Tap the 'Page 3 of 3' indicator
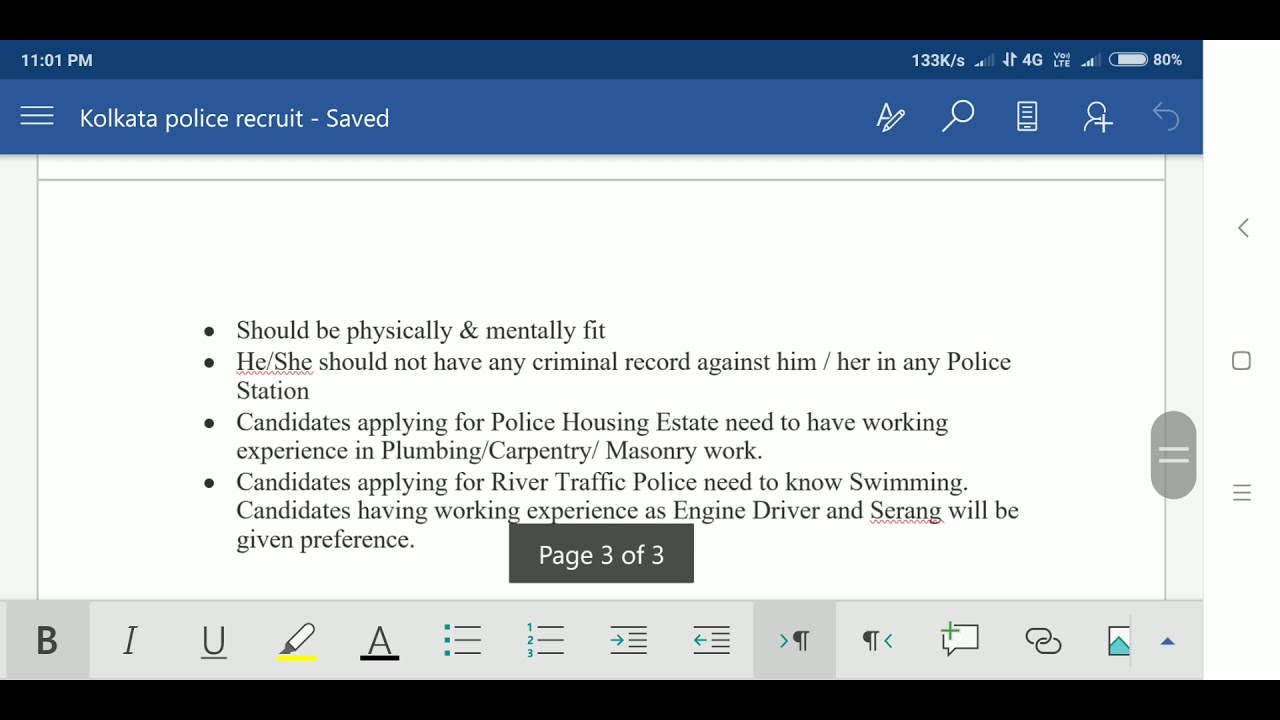 click(x=601, y=555)
